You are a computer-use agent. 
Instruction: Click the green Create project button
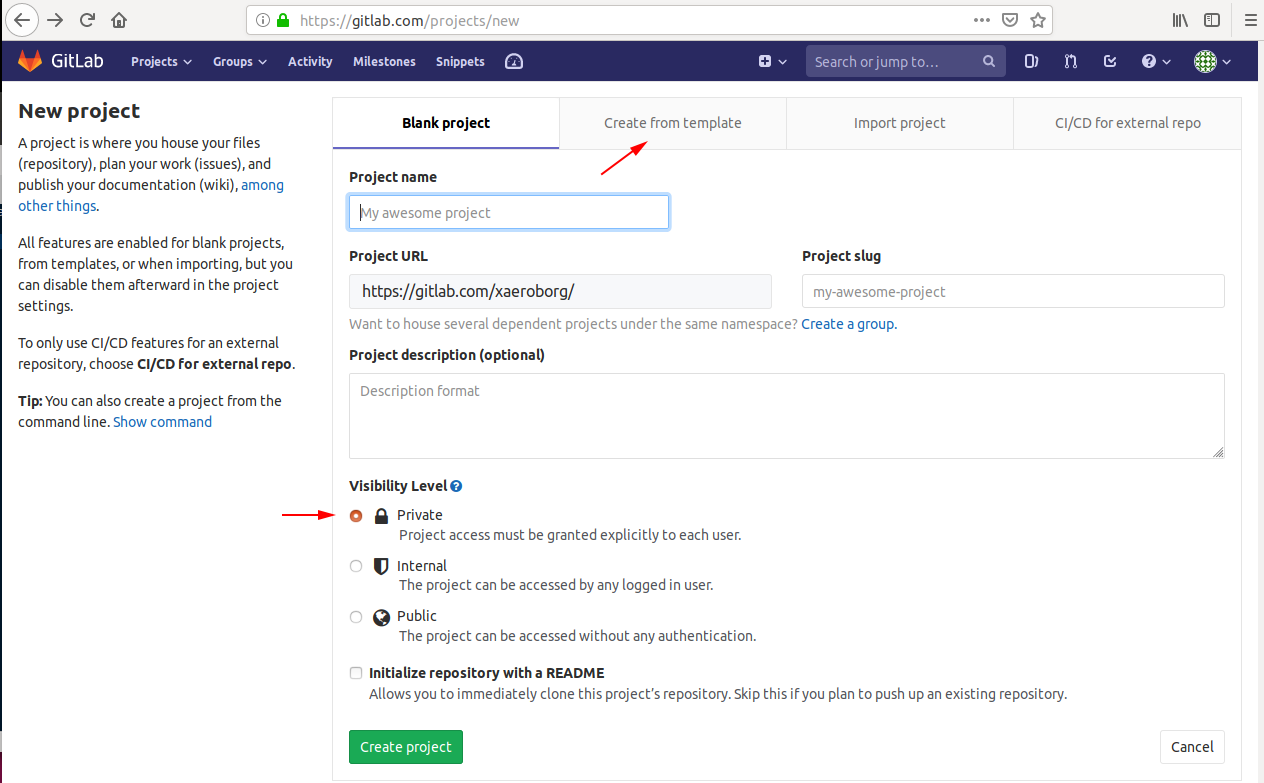coord(405,746)
